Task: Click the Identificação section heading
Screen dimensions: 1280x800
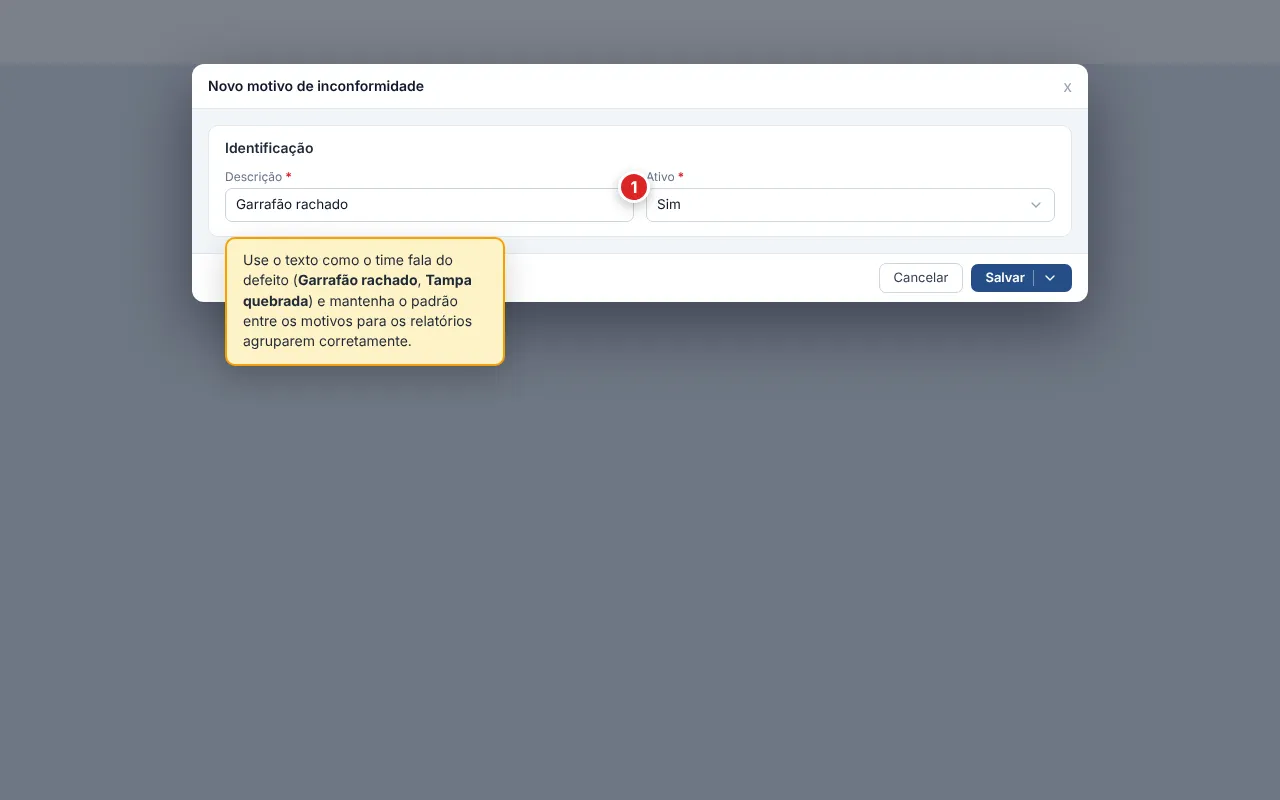Action: coord(269,148)
